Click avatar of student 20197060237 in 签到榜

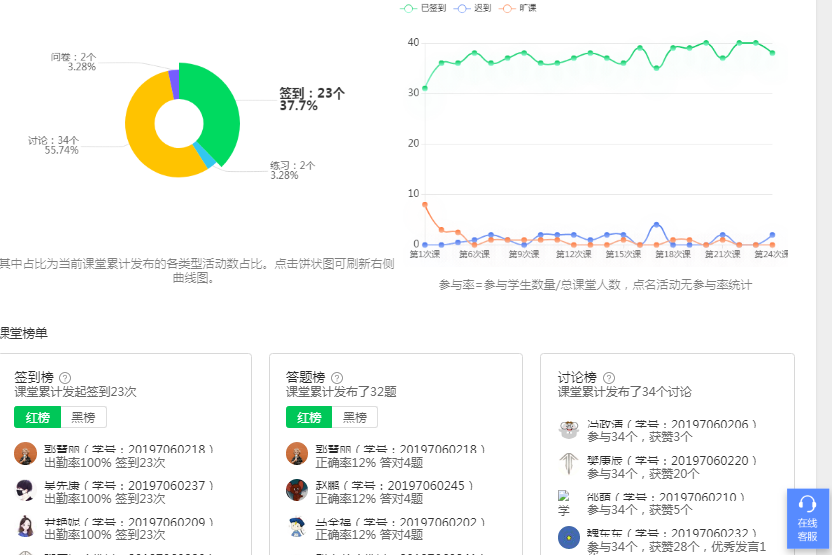[26, 490]
